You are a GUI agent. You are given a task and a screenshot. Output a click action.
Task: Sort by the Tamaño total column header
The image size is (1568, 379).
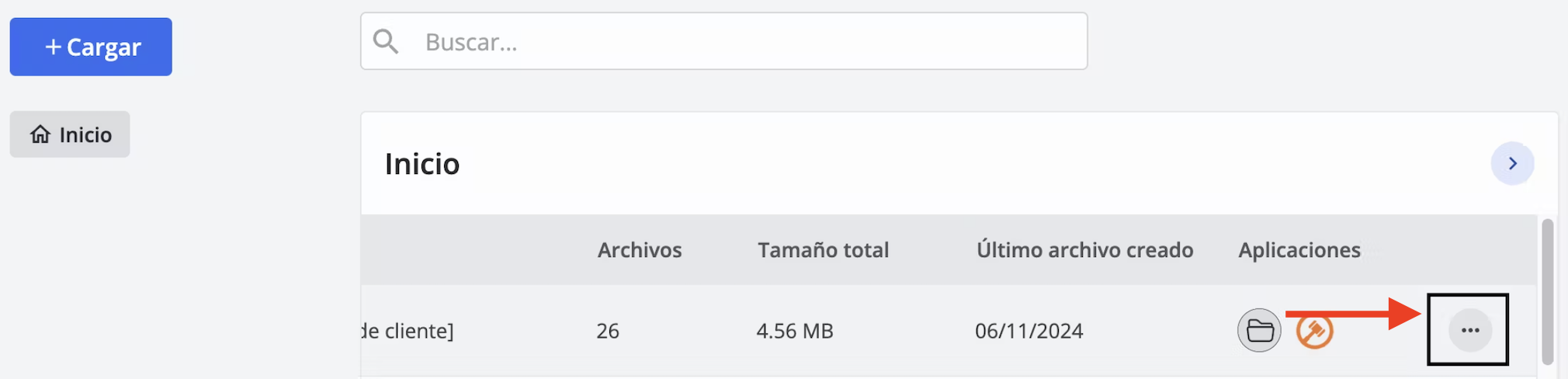823,250
